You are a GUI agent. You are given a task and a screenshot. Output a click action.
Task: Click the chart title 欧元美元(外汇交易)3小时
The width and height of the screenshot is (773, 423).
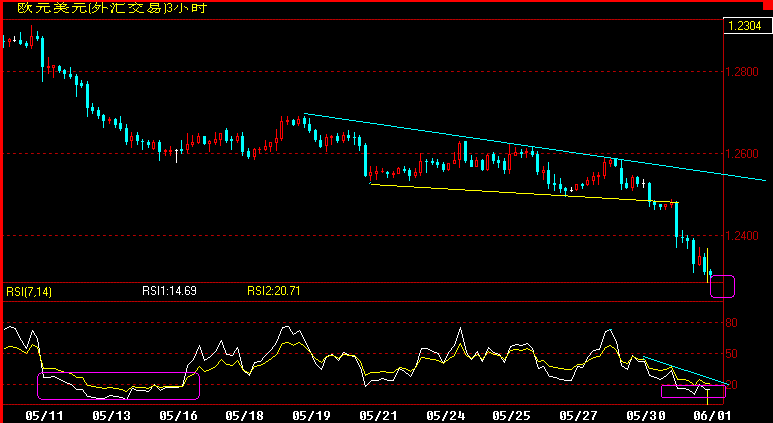click(x=112, y=8)
